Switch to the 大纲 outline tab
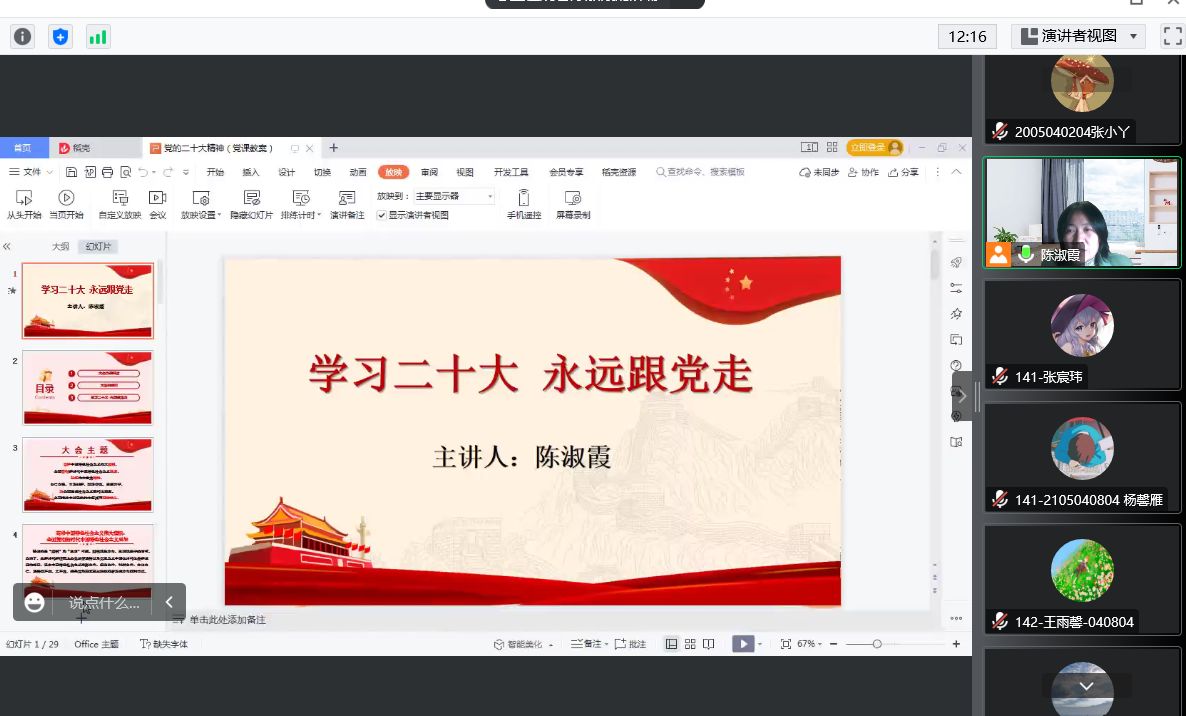The height and width of the screenshot is (716, 1186). pyautogui.click(x=61, y=246)
